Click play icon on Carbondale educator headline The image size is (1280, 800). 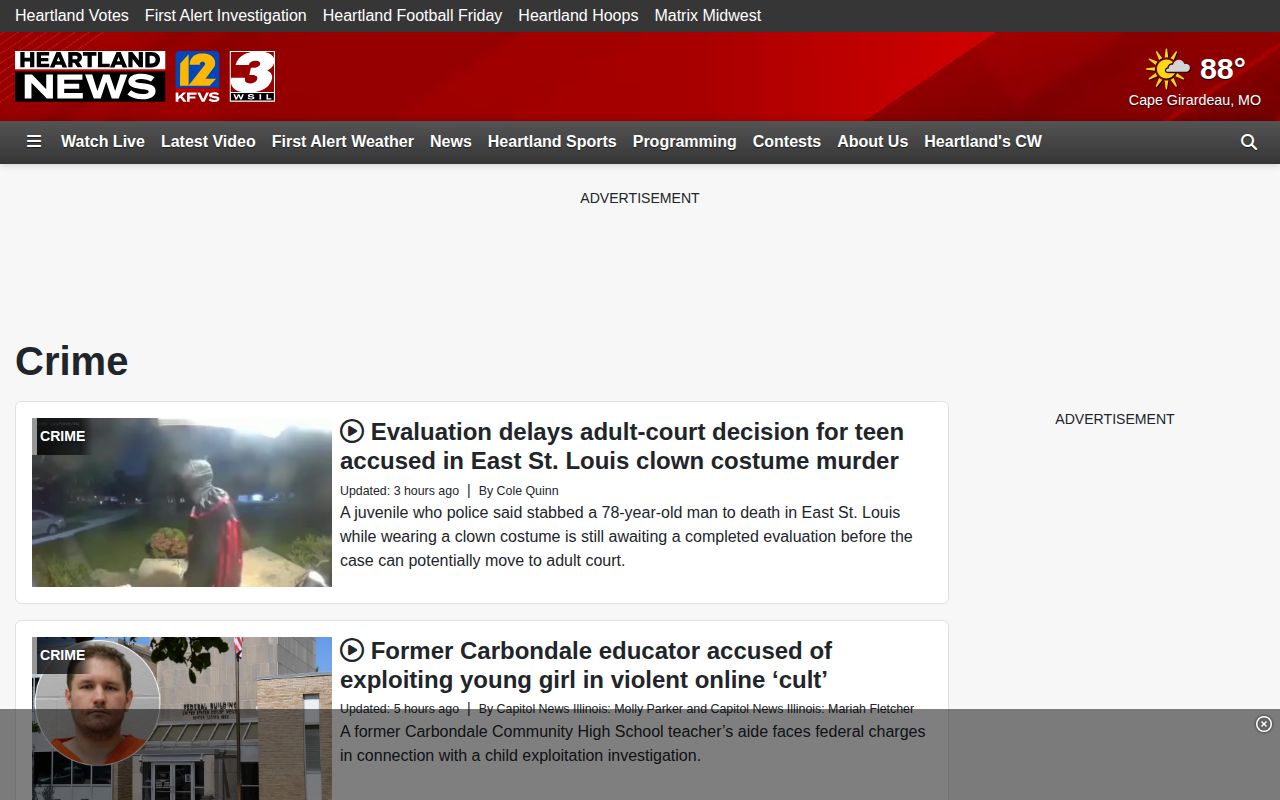click(352, 650)
